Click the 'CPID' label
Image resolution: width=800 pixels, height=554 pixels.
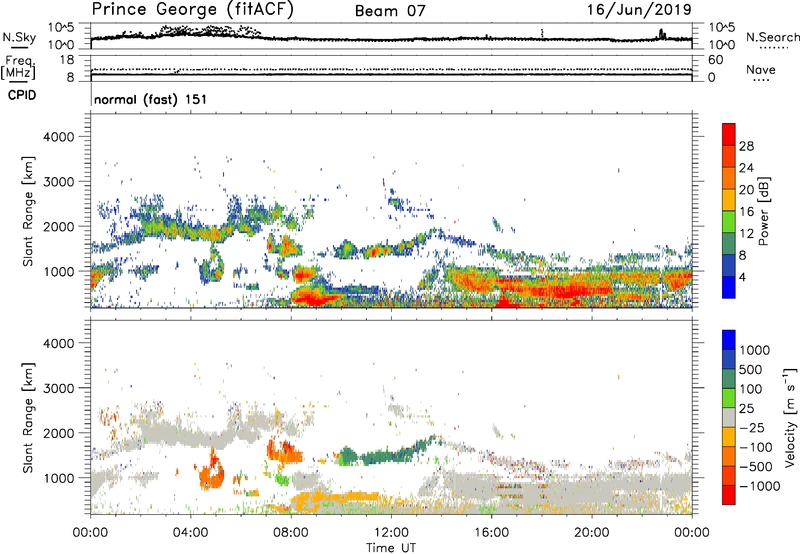tap(22, 95)
